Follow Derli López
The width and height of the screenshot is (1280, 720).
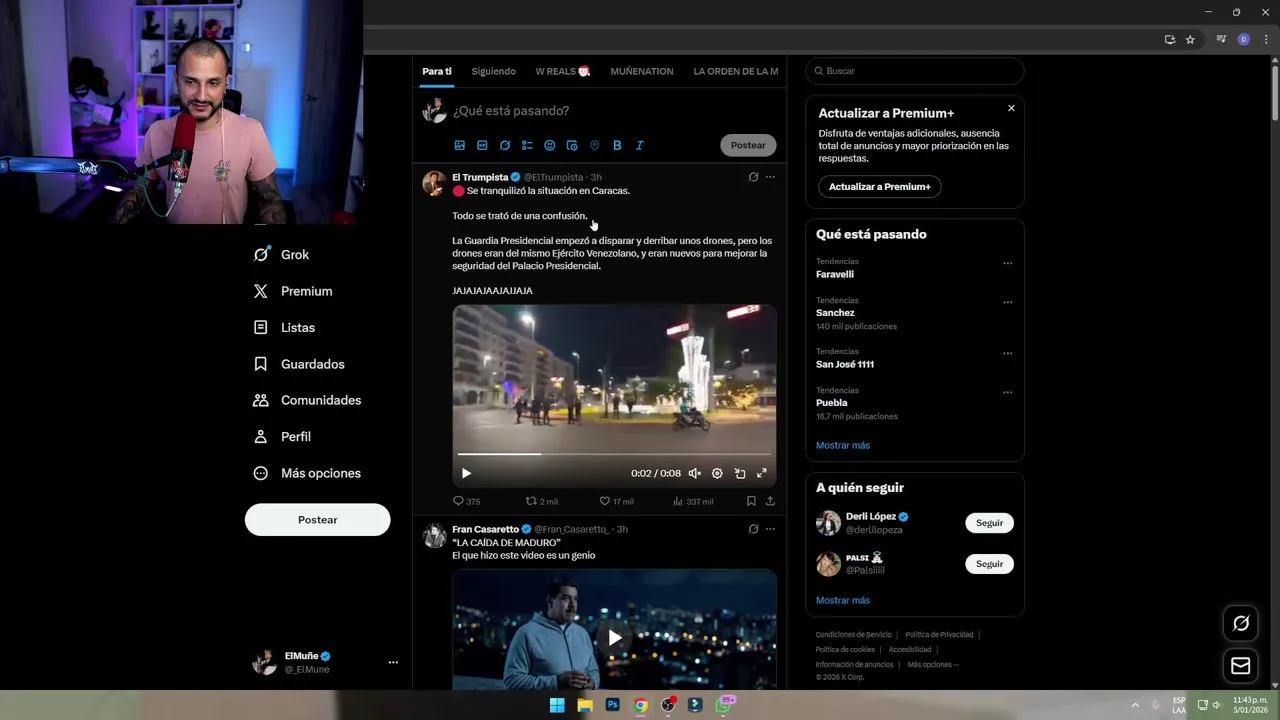(989, 523)
